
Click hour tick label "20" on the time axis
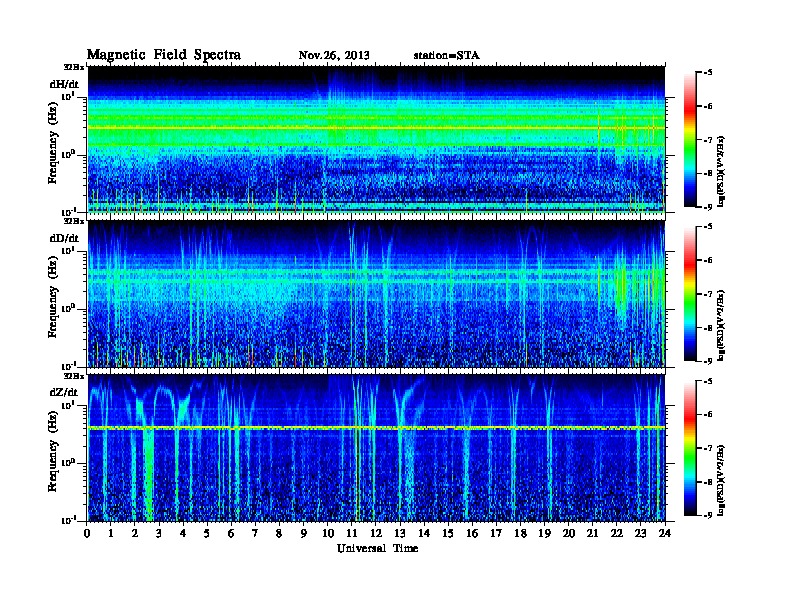tap(569, 533)
